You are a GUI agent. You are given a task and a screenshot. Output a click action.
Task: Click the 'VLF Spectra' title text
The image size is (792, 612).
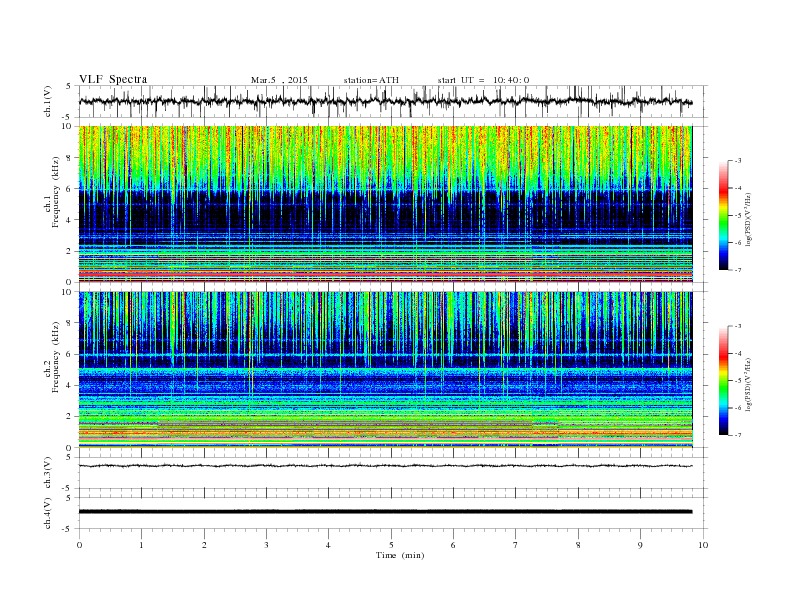[x=113, y=79]
